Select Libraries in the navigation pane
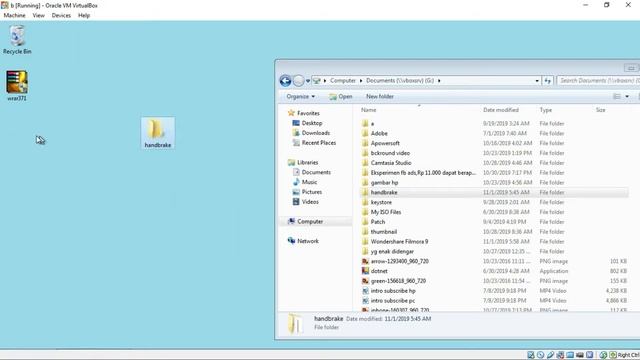 coord(303,162)
